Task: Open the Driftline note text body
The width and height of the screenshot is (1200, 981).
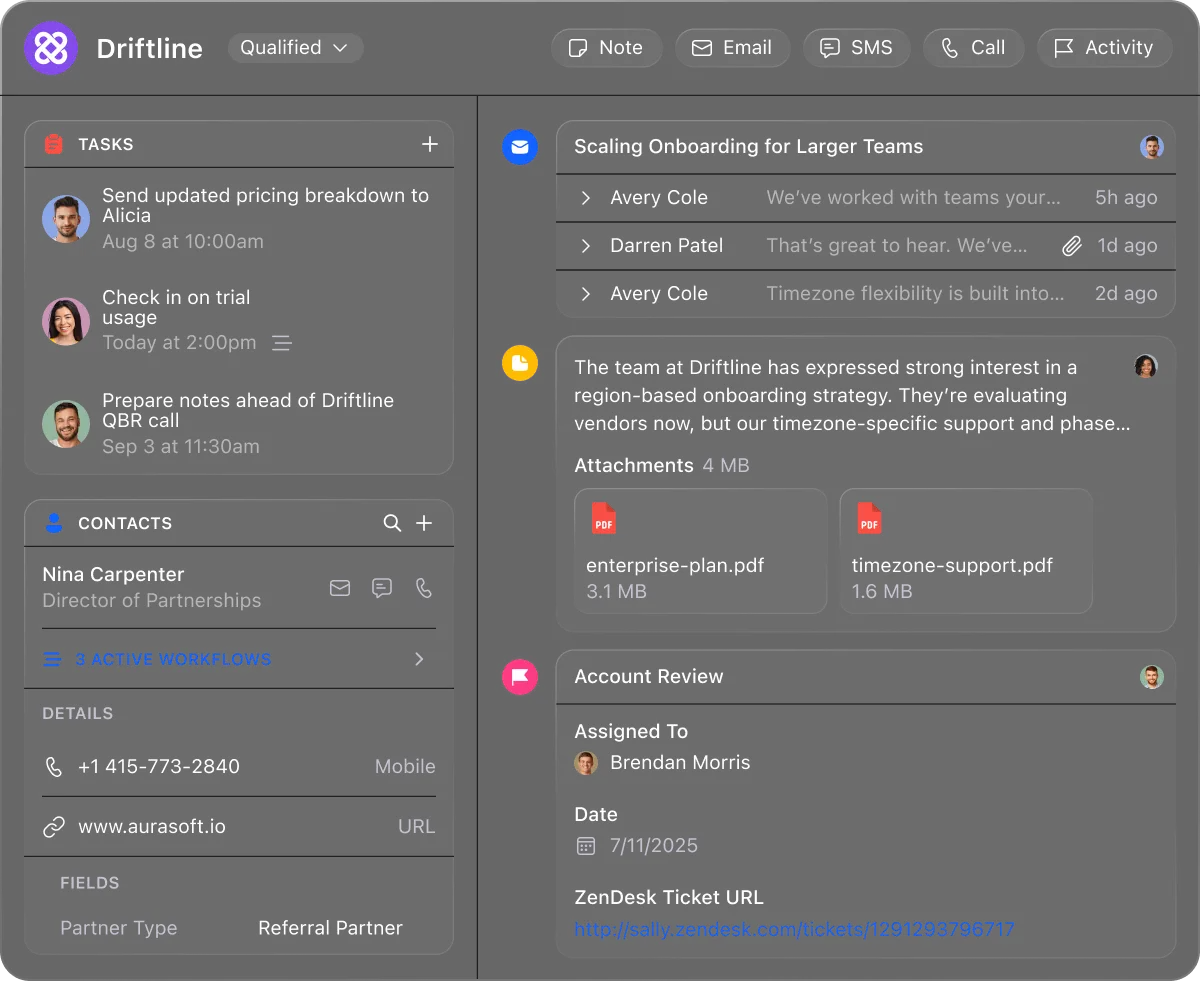Action: (x=852, y=396)
